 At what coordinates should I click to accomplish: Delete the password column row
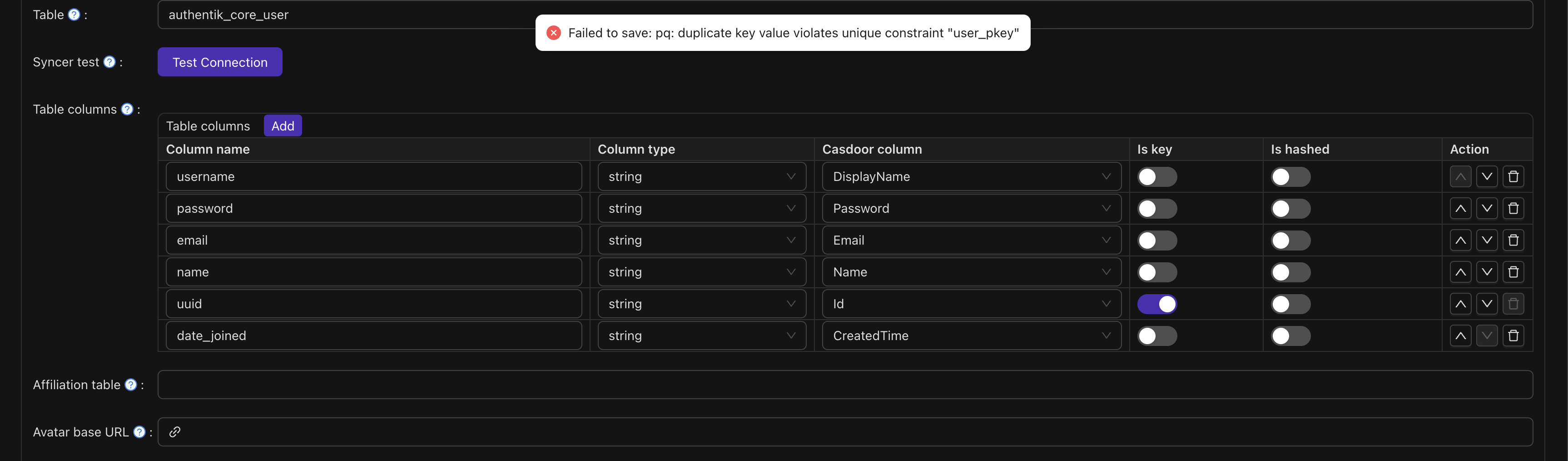point(1513,208)
